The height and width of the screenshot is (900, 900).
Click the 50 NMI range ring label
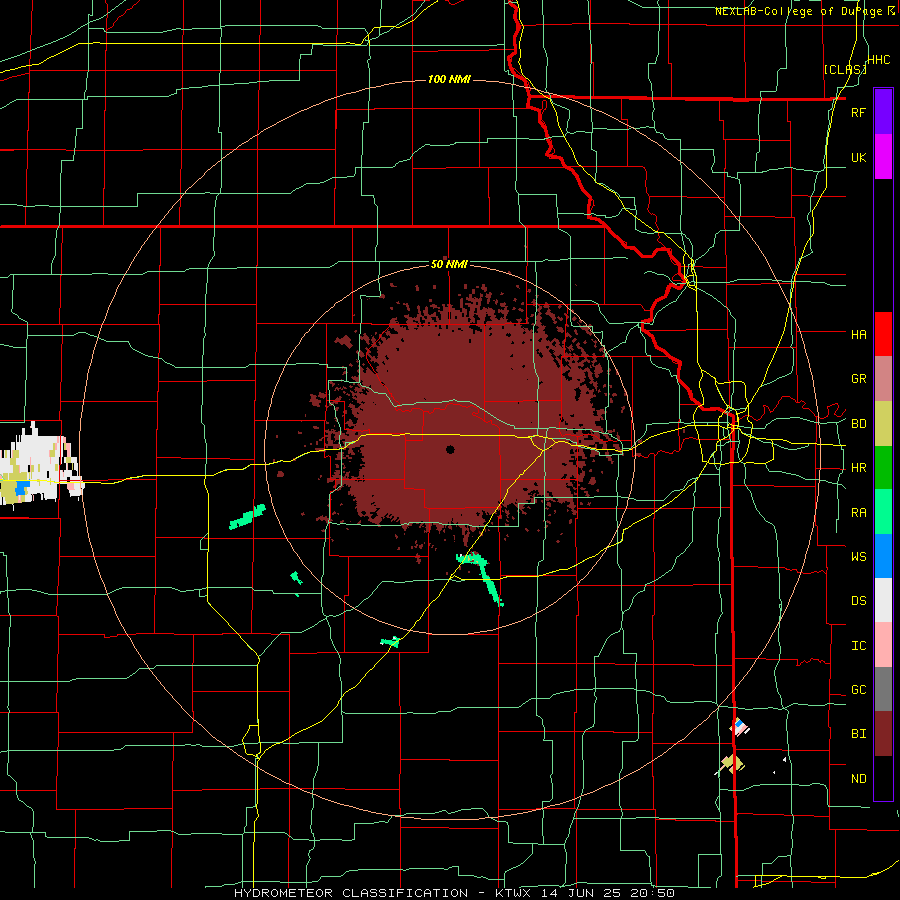tap(449, 264)
